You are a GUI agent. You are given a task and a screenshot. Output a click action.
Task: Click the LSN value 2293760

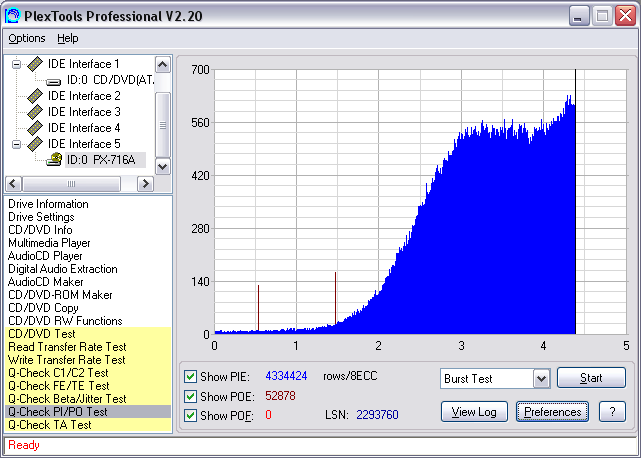coord(377,415)
